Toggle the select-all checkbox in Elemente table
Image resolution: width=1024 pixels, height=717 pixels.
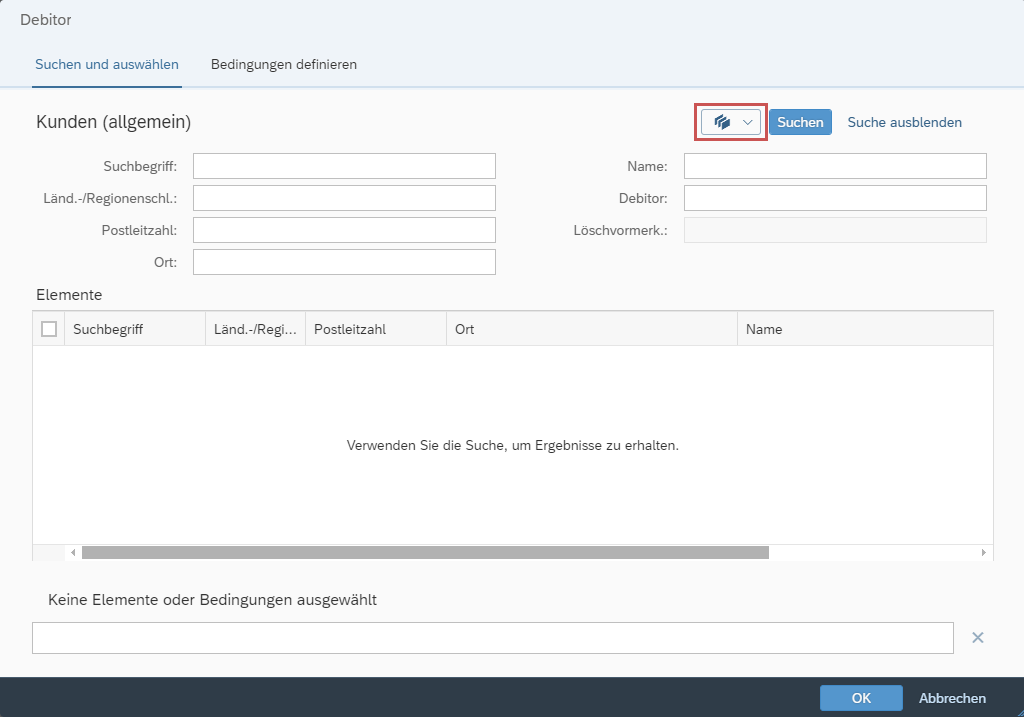[49, 329]
